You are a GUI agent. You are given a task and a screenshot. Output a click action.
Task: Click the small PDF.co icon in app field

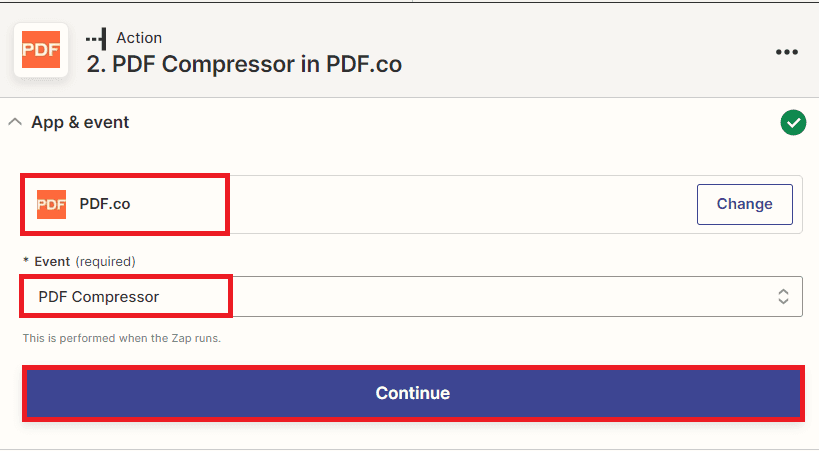click(51, 204)
